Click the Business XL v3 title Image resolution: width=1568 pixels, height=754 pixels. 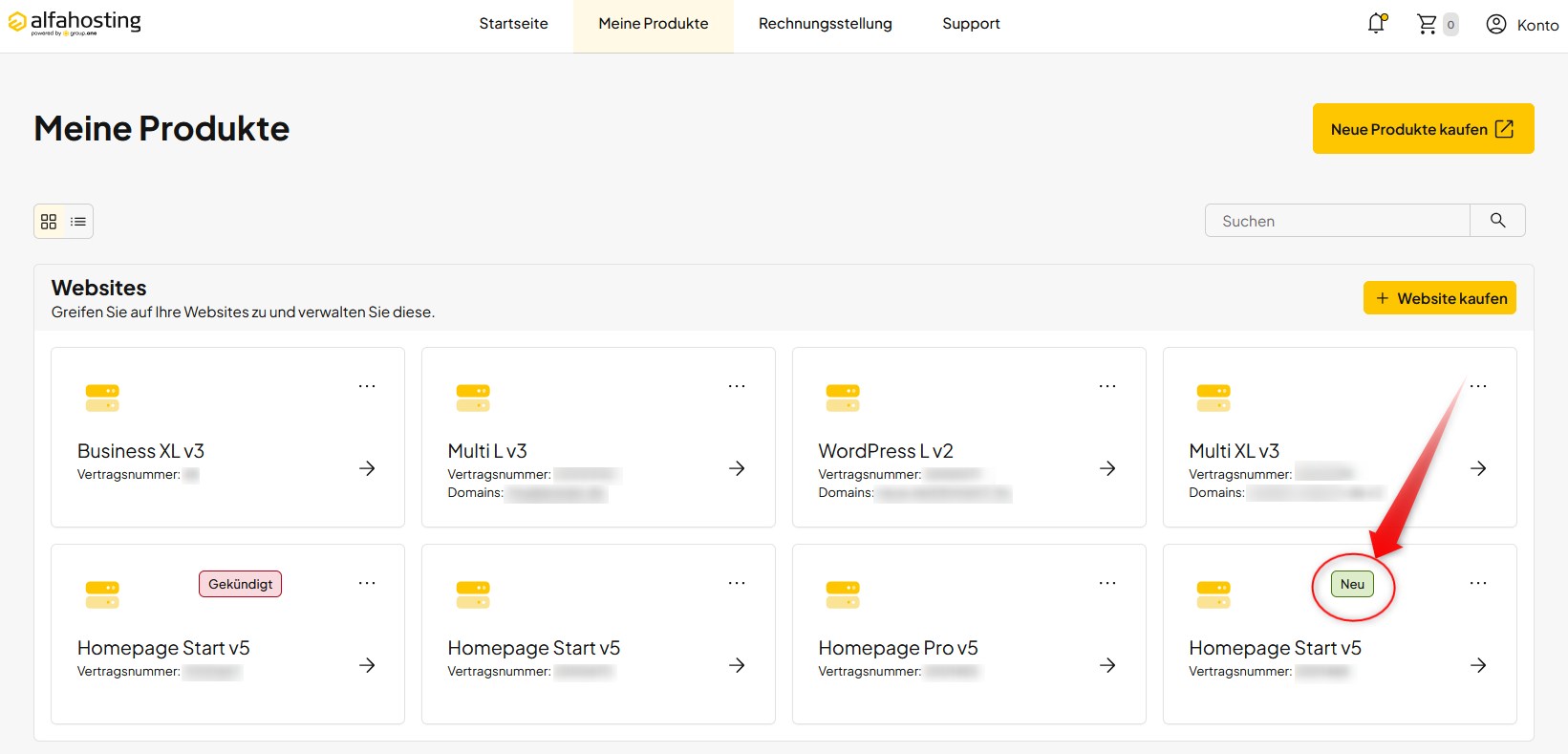pyautogui.click(x=140, y=451)
